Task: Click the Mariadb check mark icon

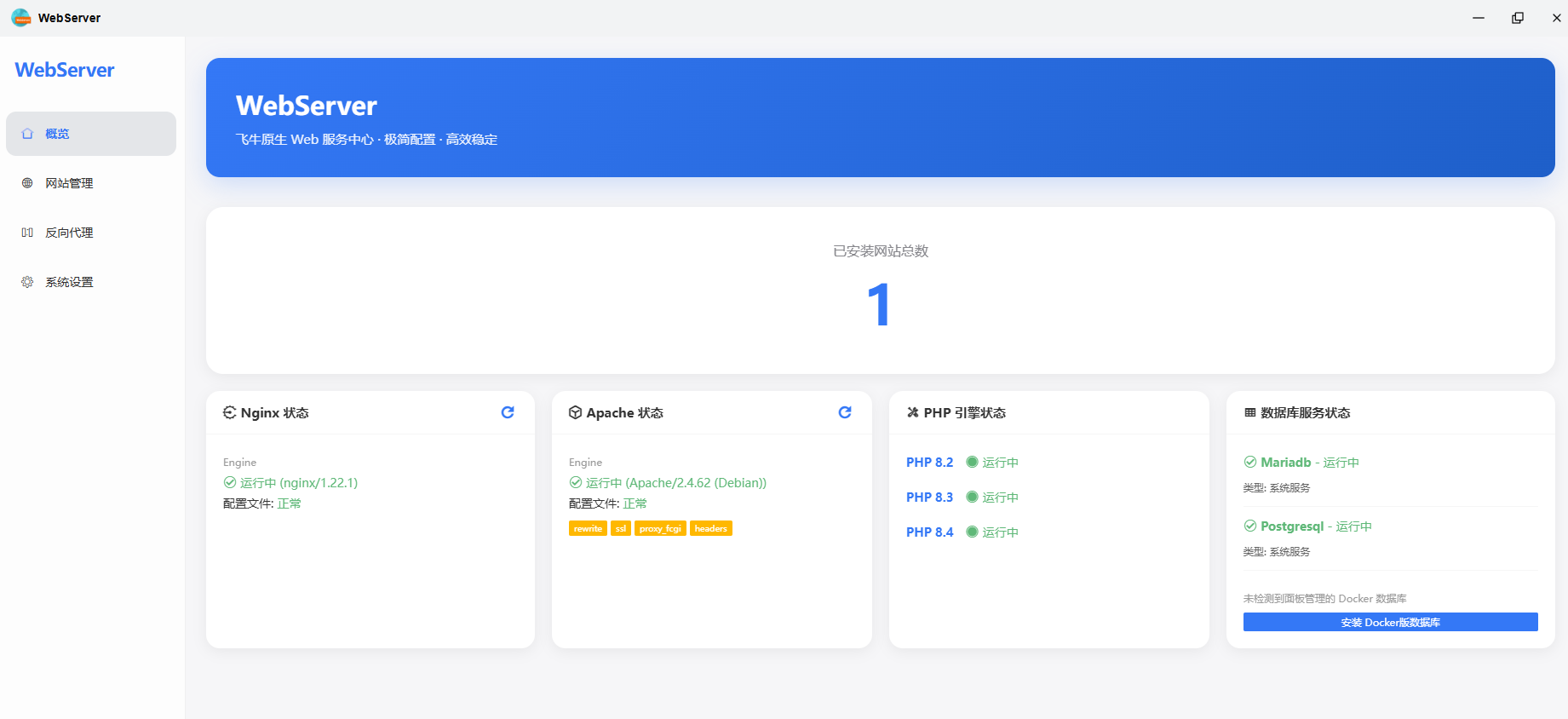Action: [x=1250, y=462]
